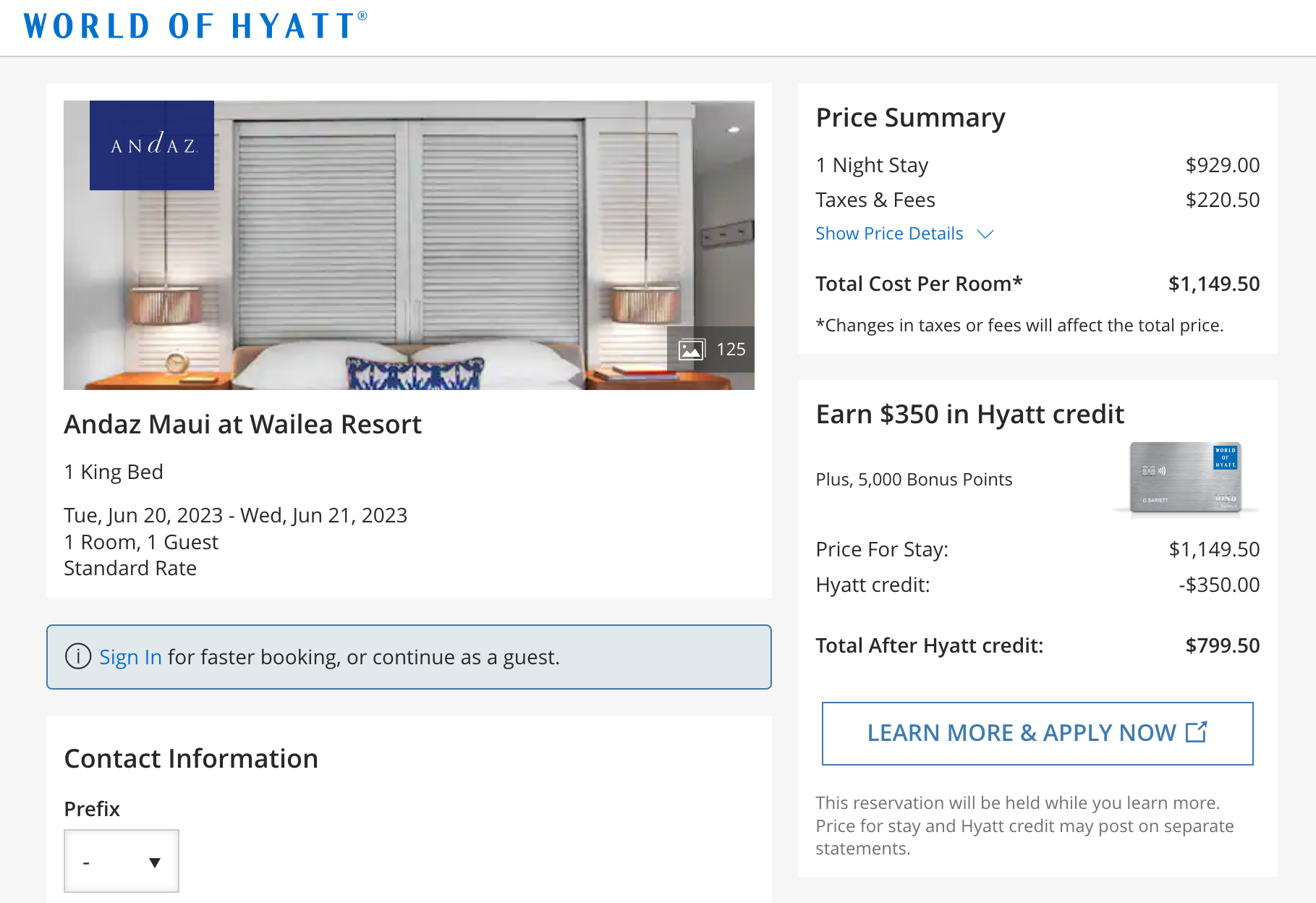Screen dimensions: 1316x903
Task: Click the World of Hyatt credit card image
Action: coord(1185,478)
